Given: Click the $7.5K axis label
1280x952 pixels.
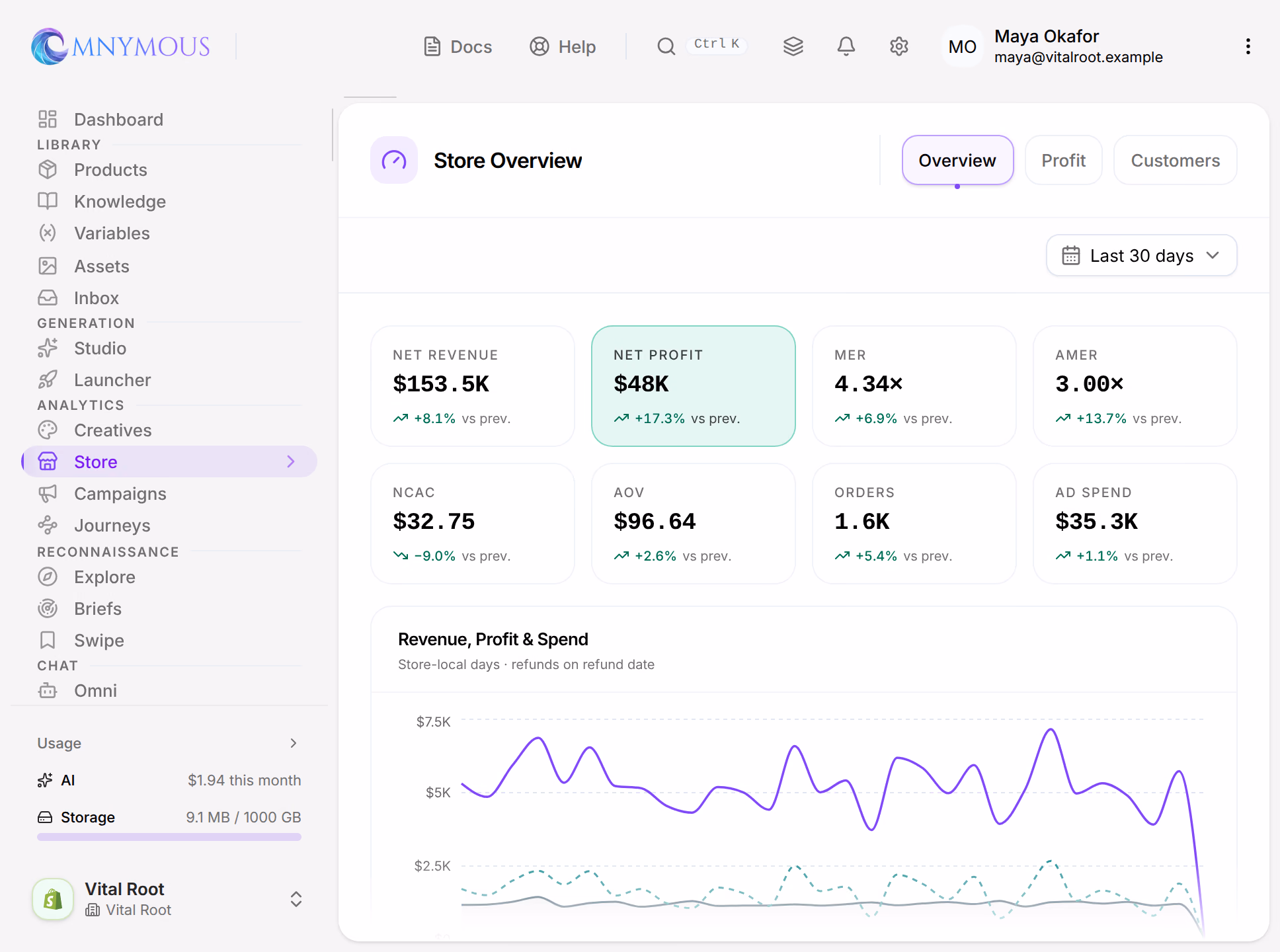Looking at the screenshot, I should [x=434, y=721].
